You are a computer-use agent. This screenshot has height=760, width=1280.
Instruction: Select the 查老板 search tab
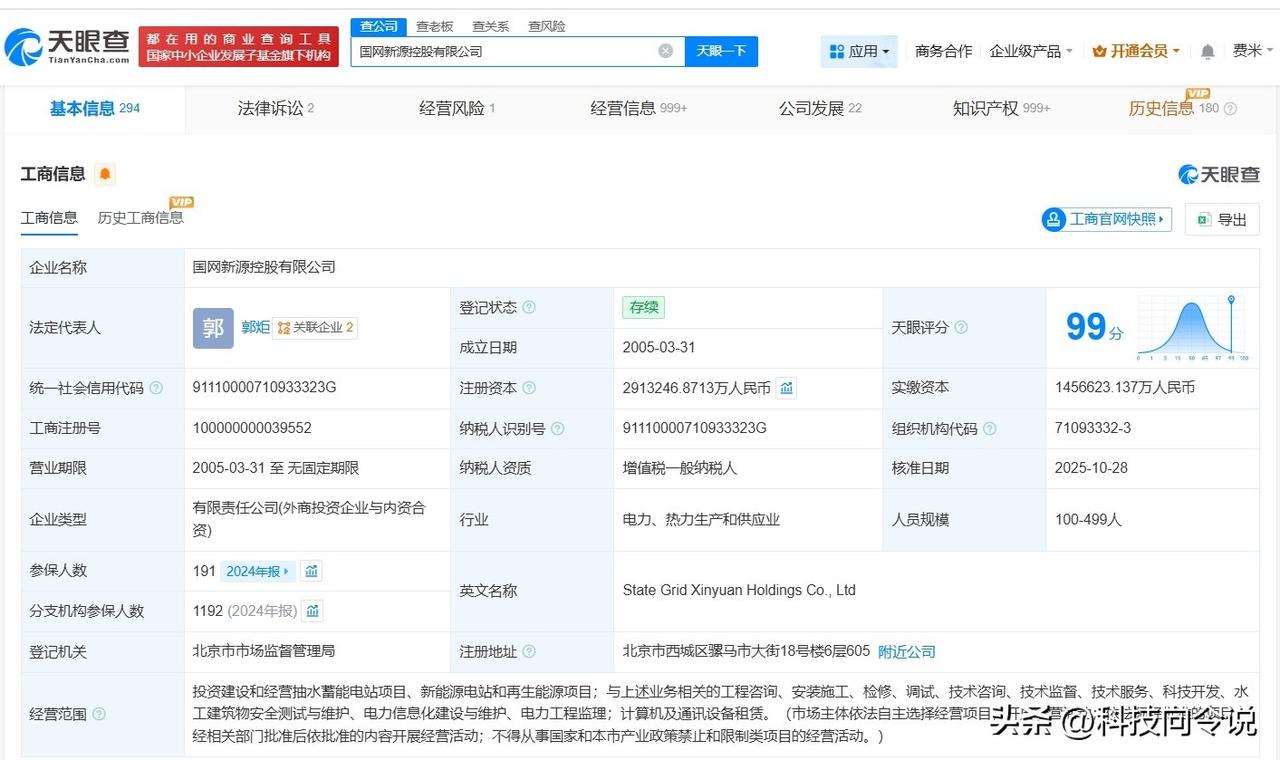tap(435, 26)
